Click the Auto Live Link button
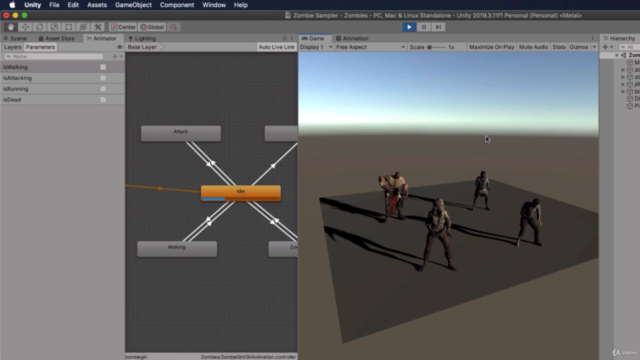Screen dimensions: 640x360 pyautogui.click(x=276, y=47)
